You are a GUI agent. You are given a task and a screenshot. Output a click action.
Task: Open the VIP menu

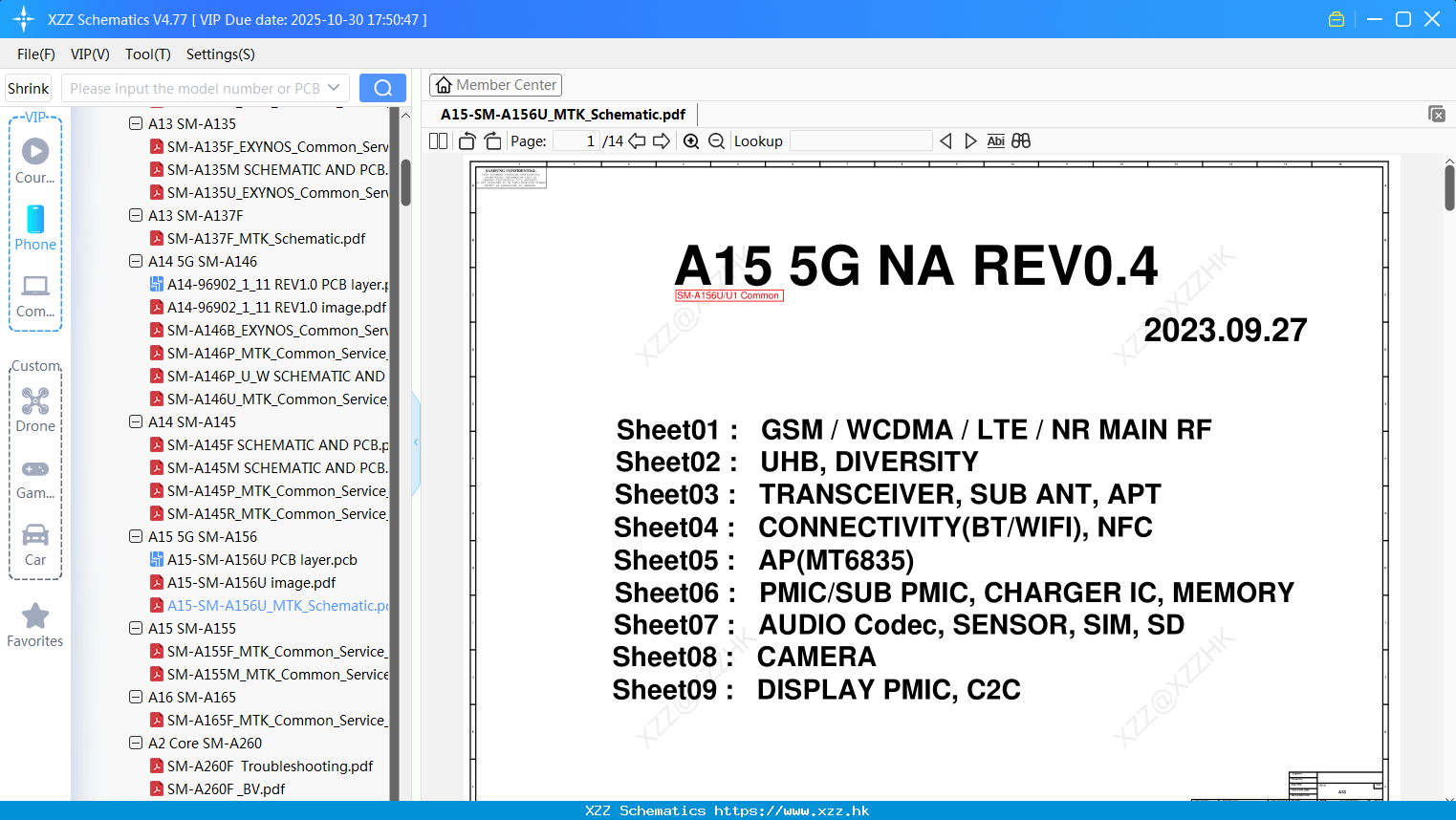[x=90, y=54]
